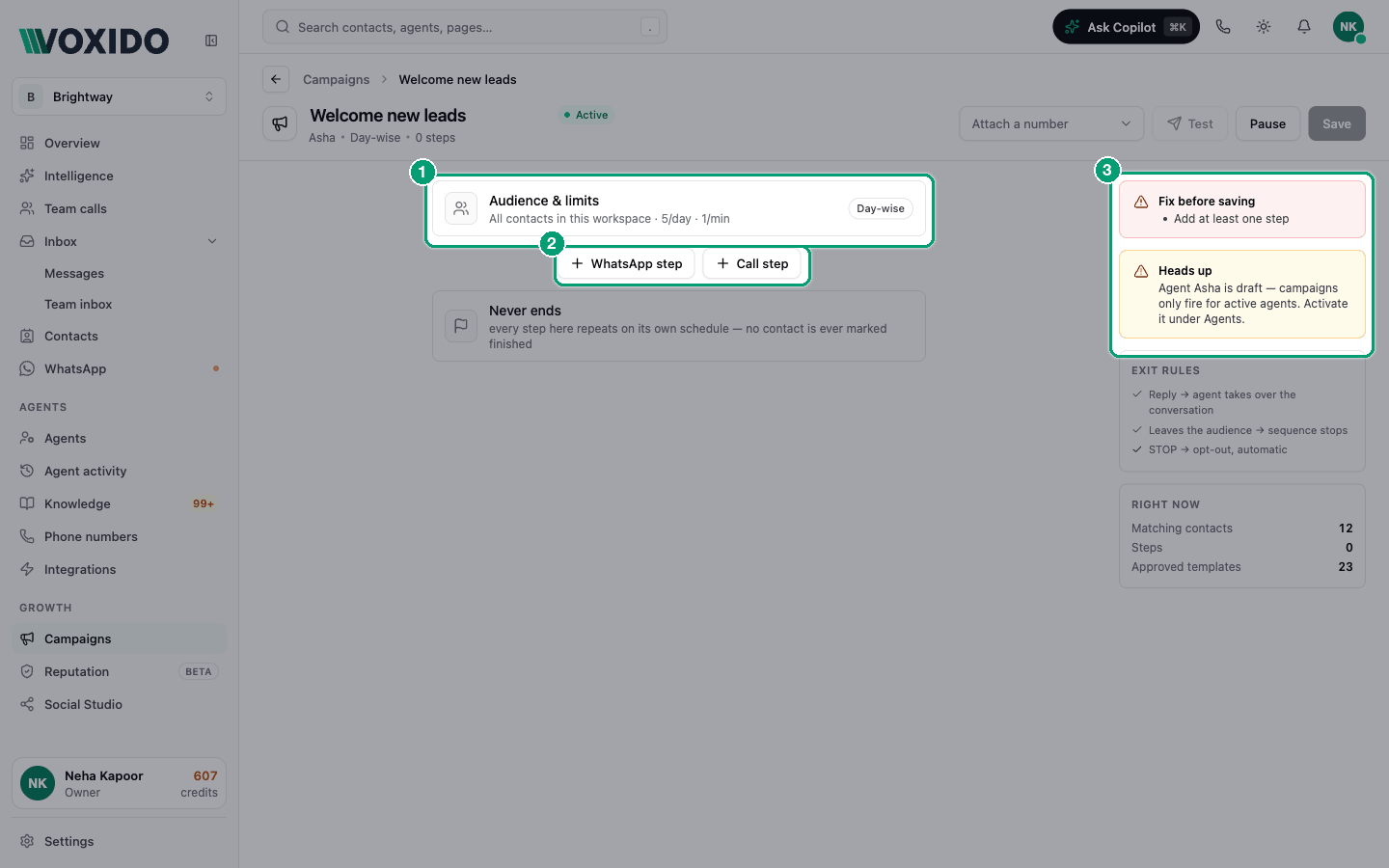Screen dimensions: 1389x868
Task: Click the 607 credits counter
Action: click(200, 783)
